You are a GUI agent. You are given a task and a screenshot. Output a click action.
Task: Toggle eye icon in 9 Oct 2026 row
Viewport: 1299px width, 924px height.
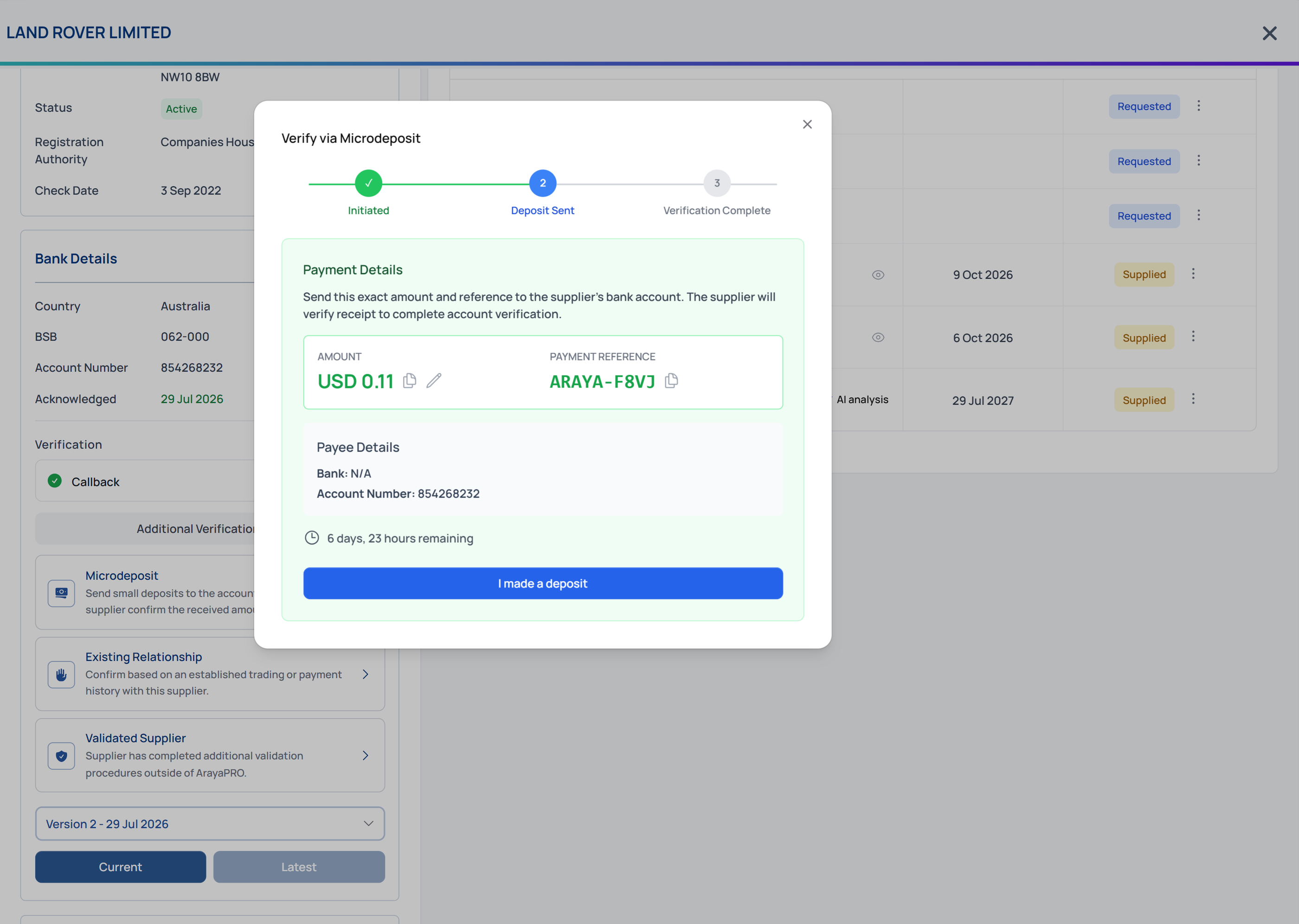[x=878, y=275]
